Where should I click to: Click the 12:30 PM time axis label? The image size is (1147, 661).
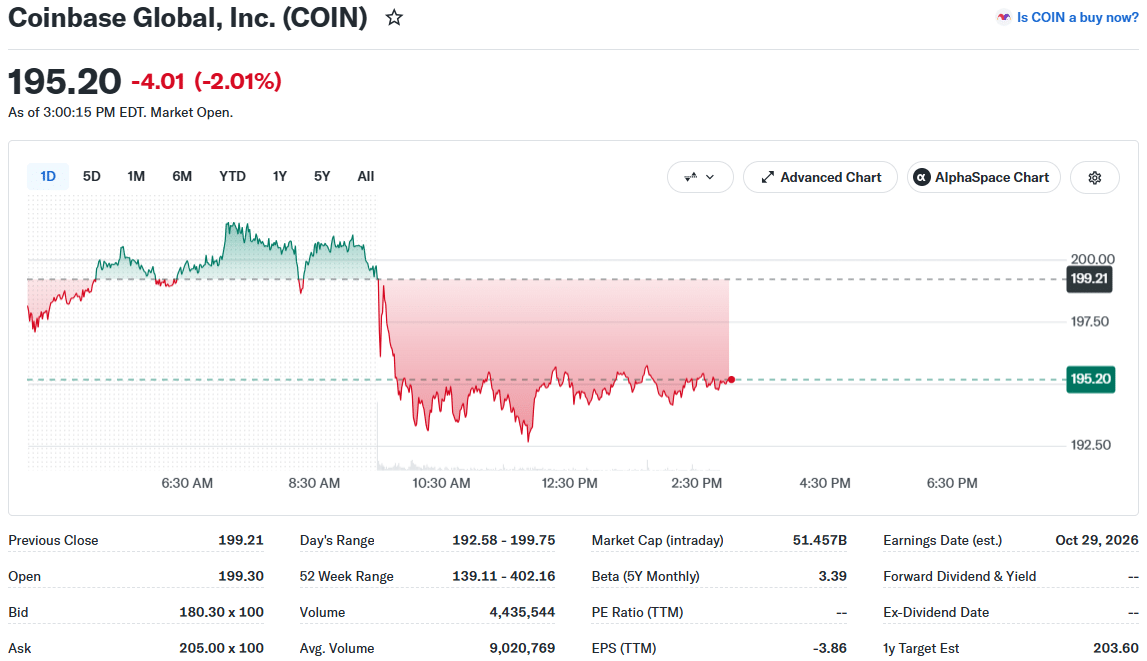click(569, 483)
